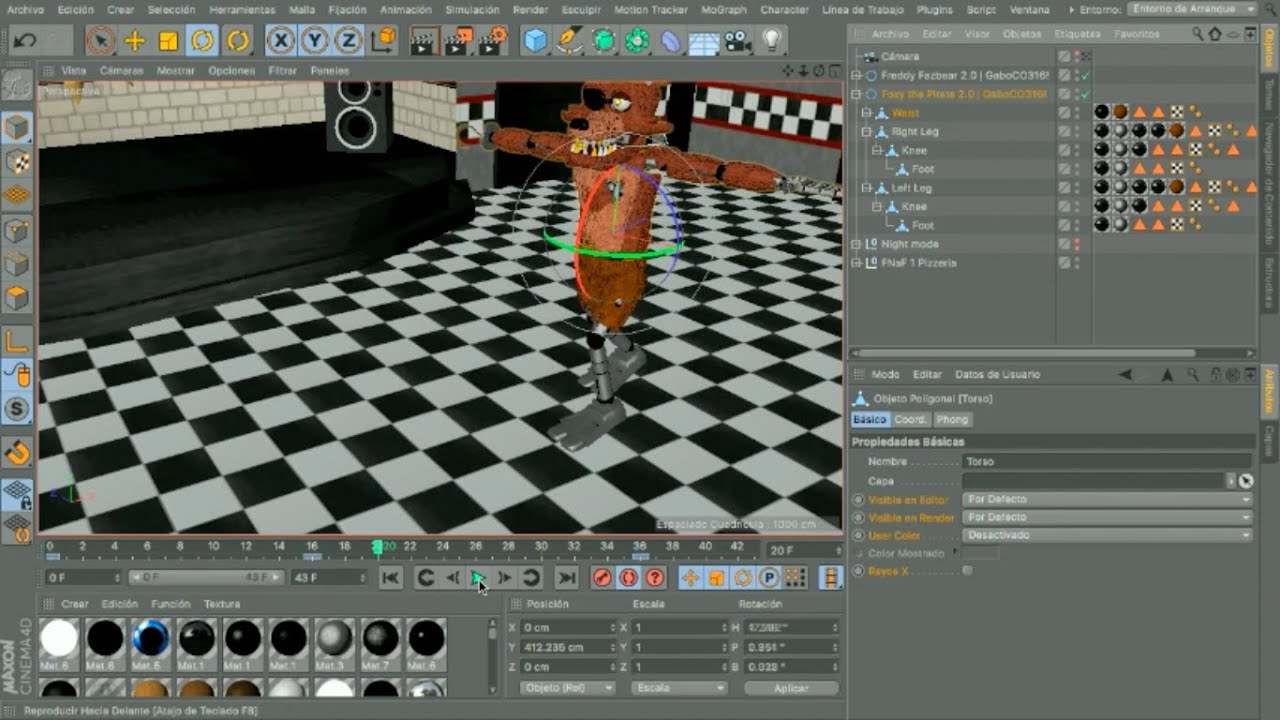The image size is (1280, 720).
Task: Toggle automatic keyframing button
Action: [x=628, y=577]
